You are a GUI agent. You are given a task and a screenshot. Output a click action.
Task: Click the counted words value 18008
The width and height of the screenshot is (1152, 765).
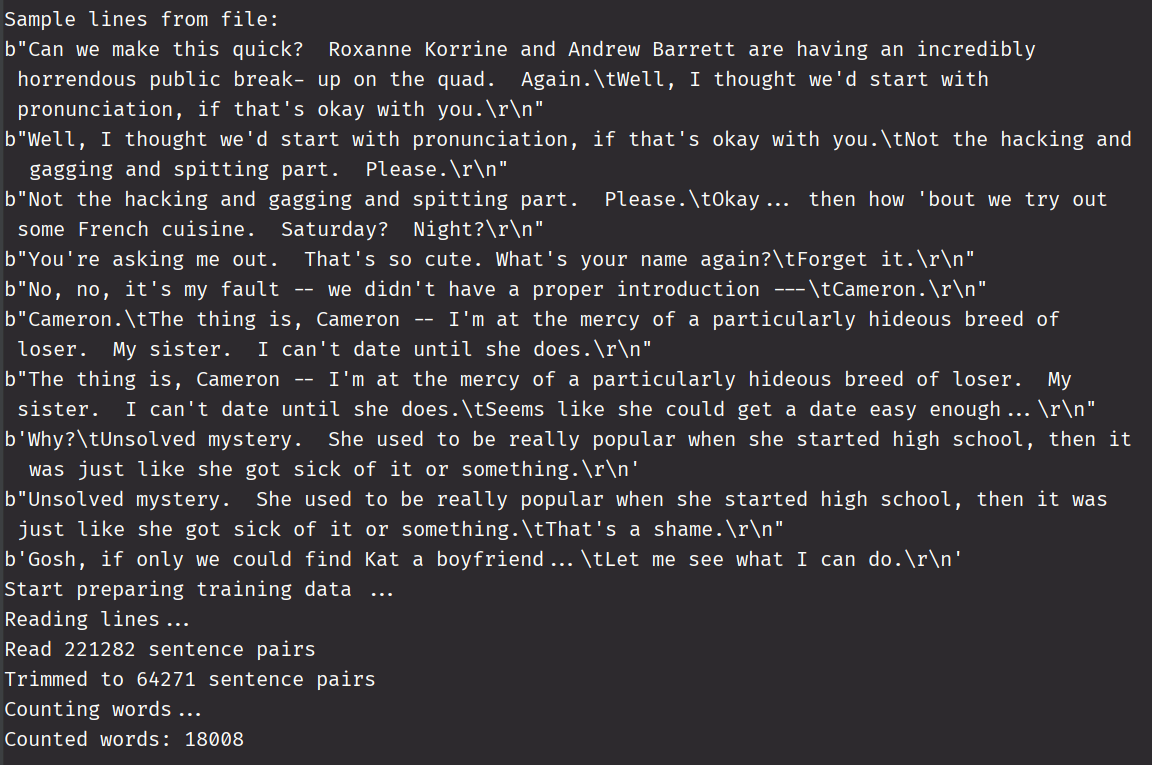click(214, 739)
